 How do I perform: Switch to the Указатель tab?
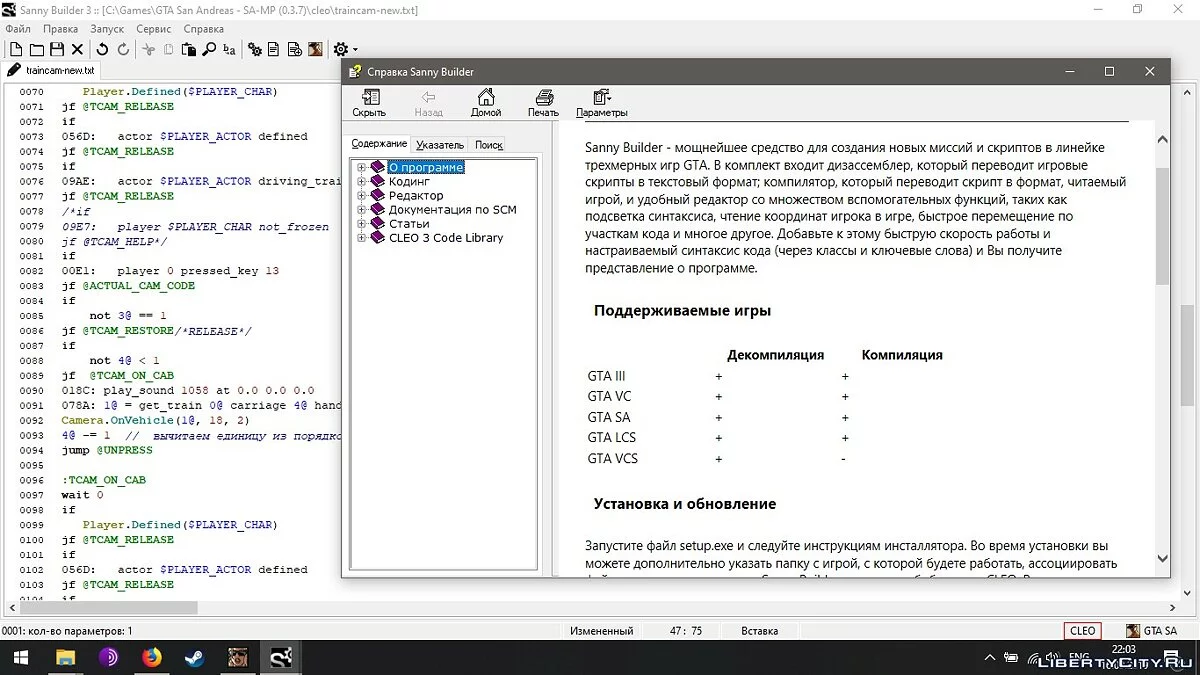440,145
